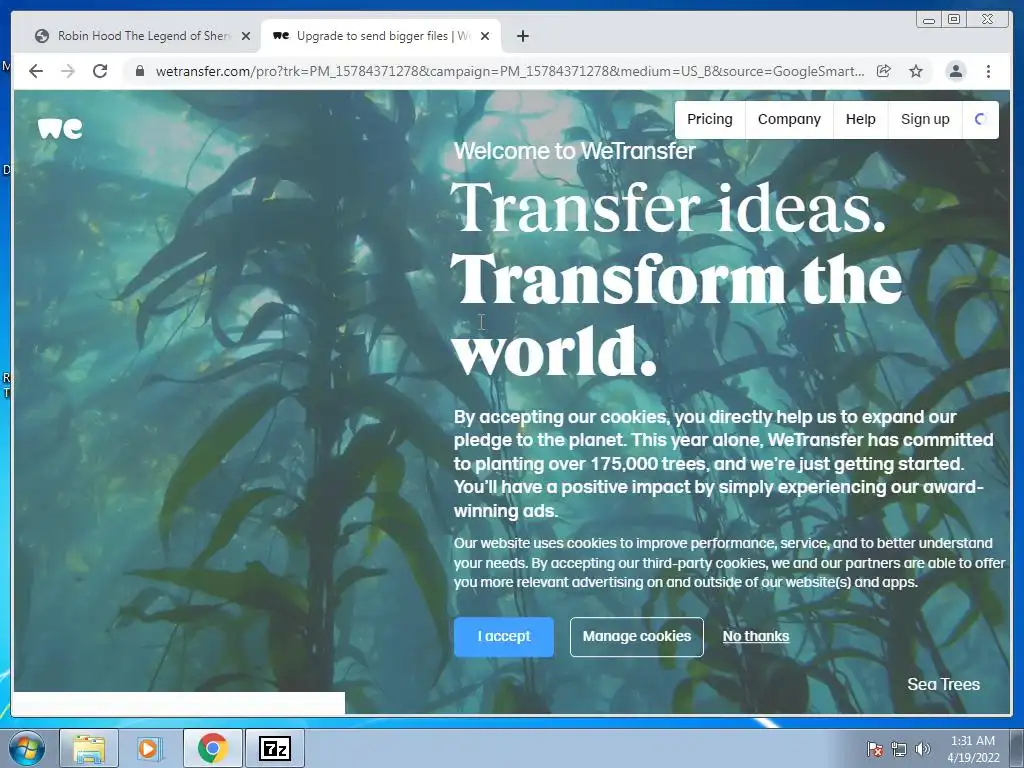Open Manage cookies options
The width and height of the screenshot is (1024, 768).
coord(637,637)
